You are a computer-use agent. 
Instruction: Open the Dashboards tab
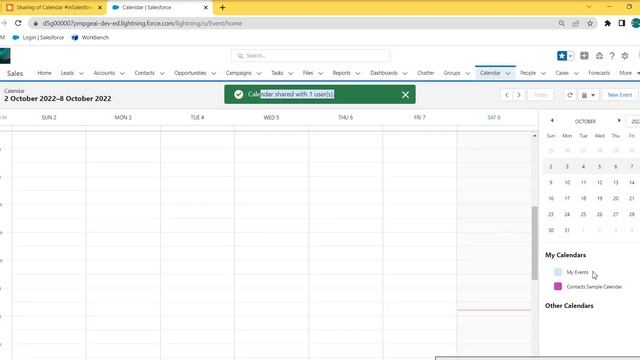(x=384, y=73)
